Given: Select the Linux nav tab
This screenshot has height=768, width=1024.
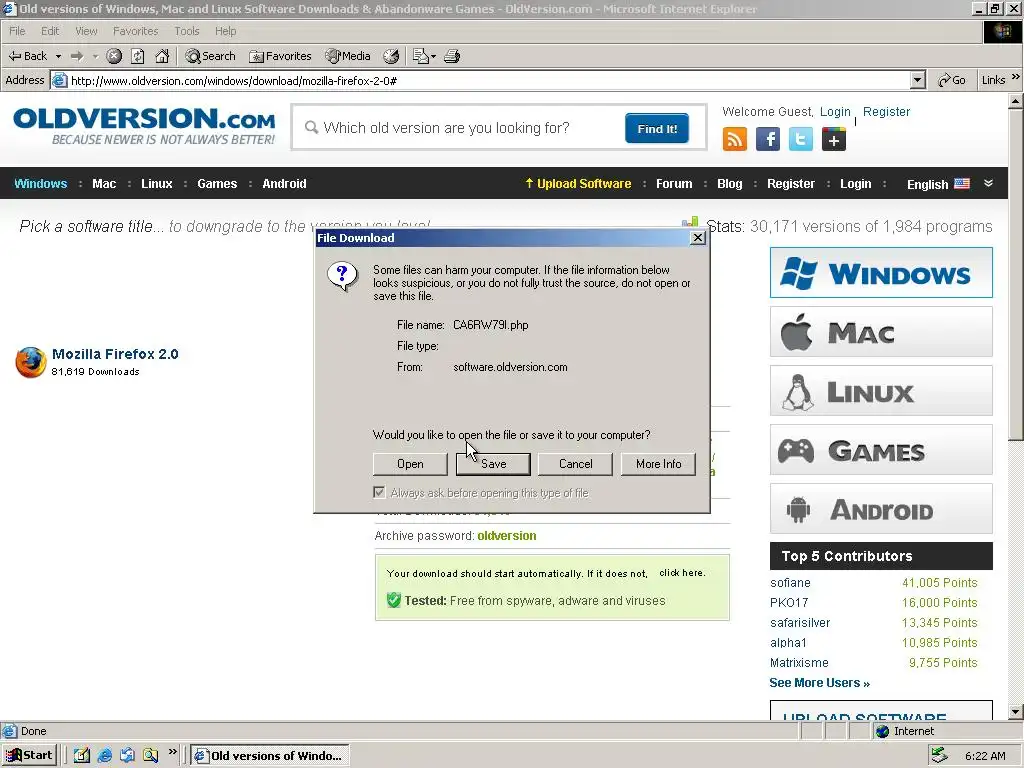Looking at the screenshot, I should point(157,184).
